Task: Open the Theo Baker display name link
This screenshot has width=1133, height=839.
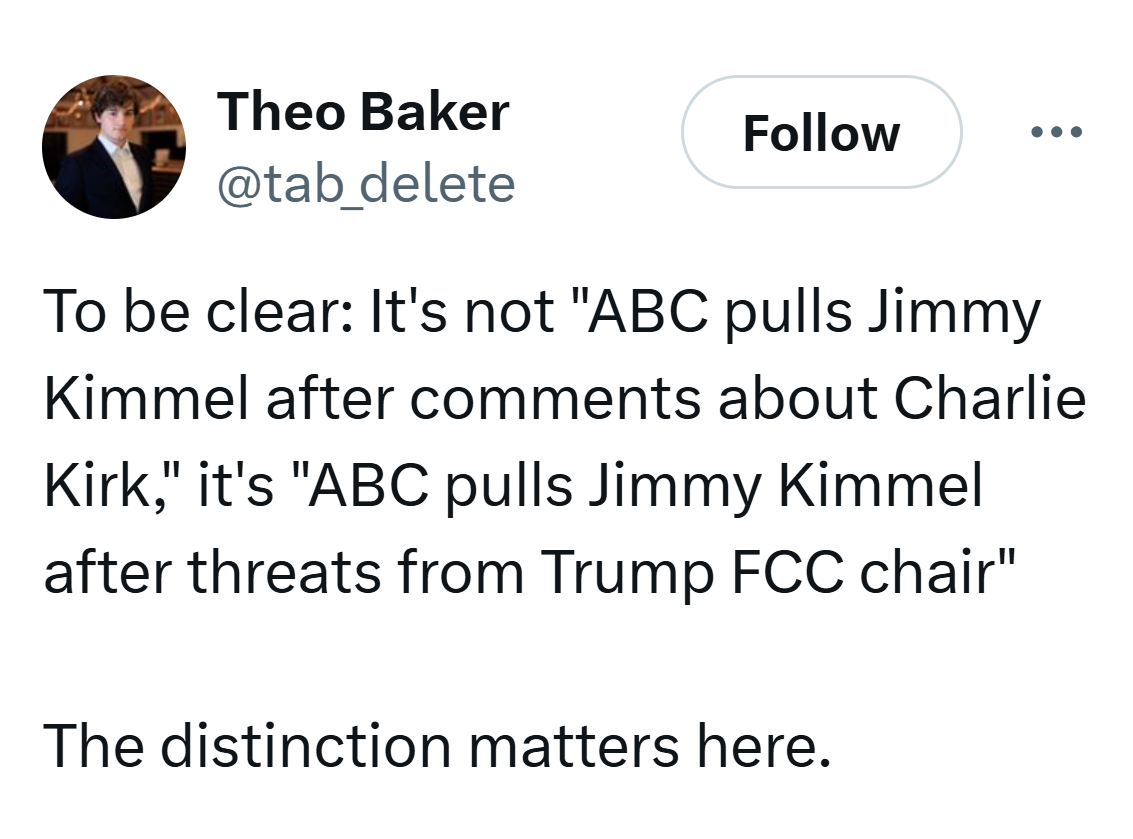Action: tap(363, 111)
